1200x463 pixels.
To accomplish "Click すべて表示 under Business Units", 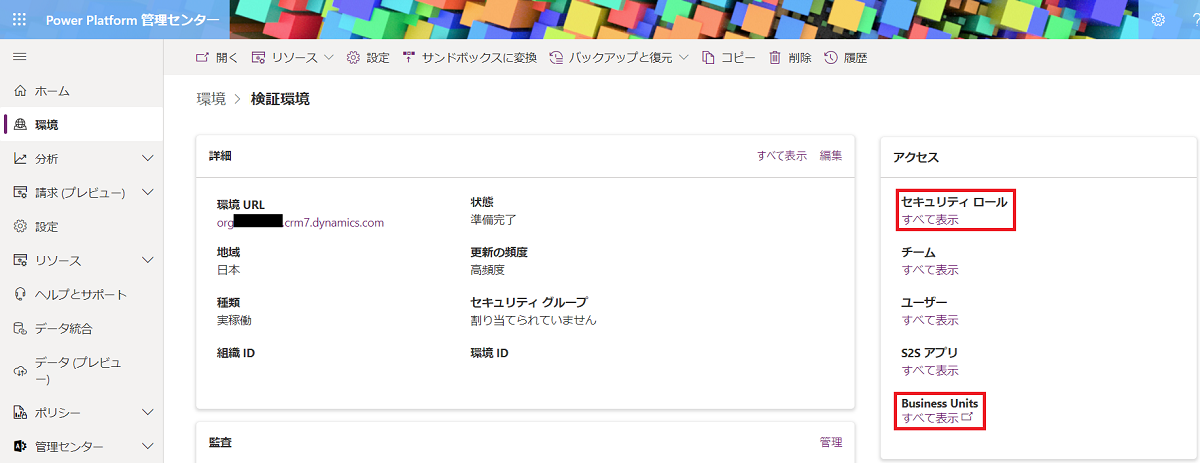I will coord(930,418).
